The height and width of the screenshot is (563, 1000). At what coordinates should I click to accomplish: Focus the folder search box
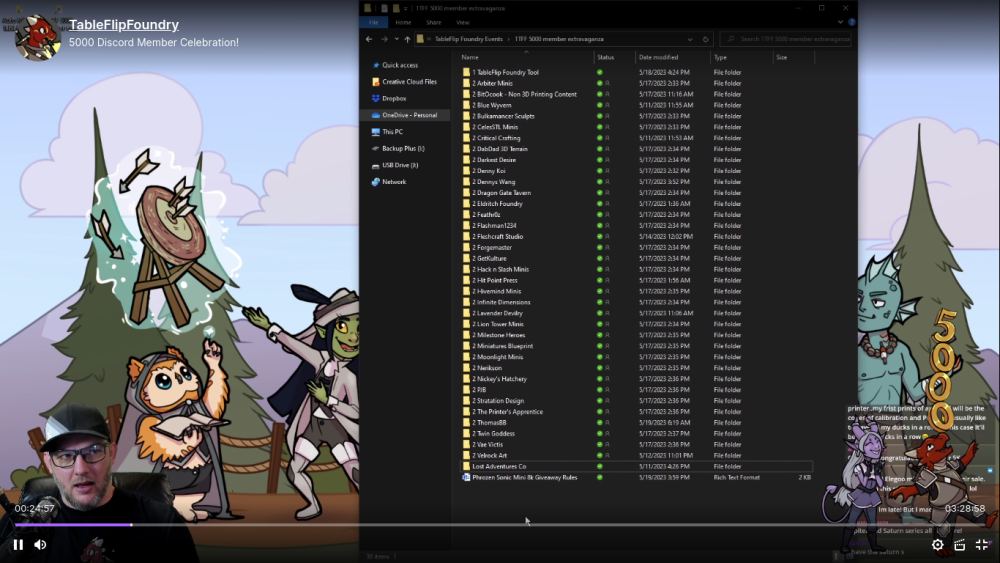click(x=786, y=39)
